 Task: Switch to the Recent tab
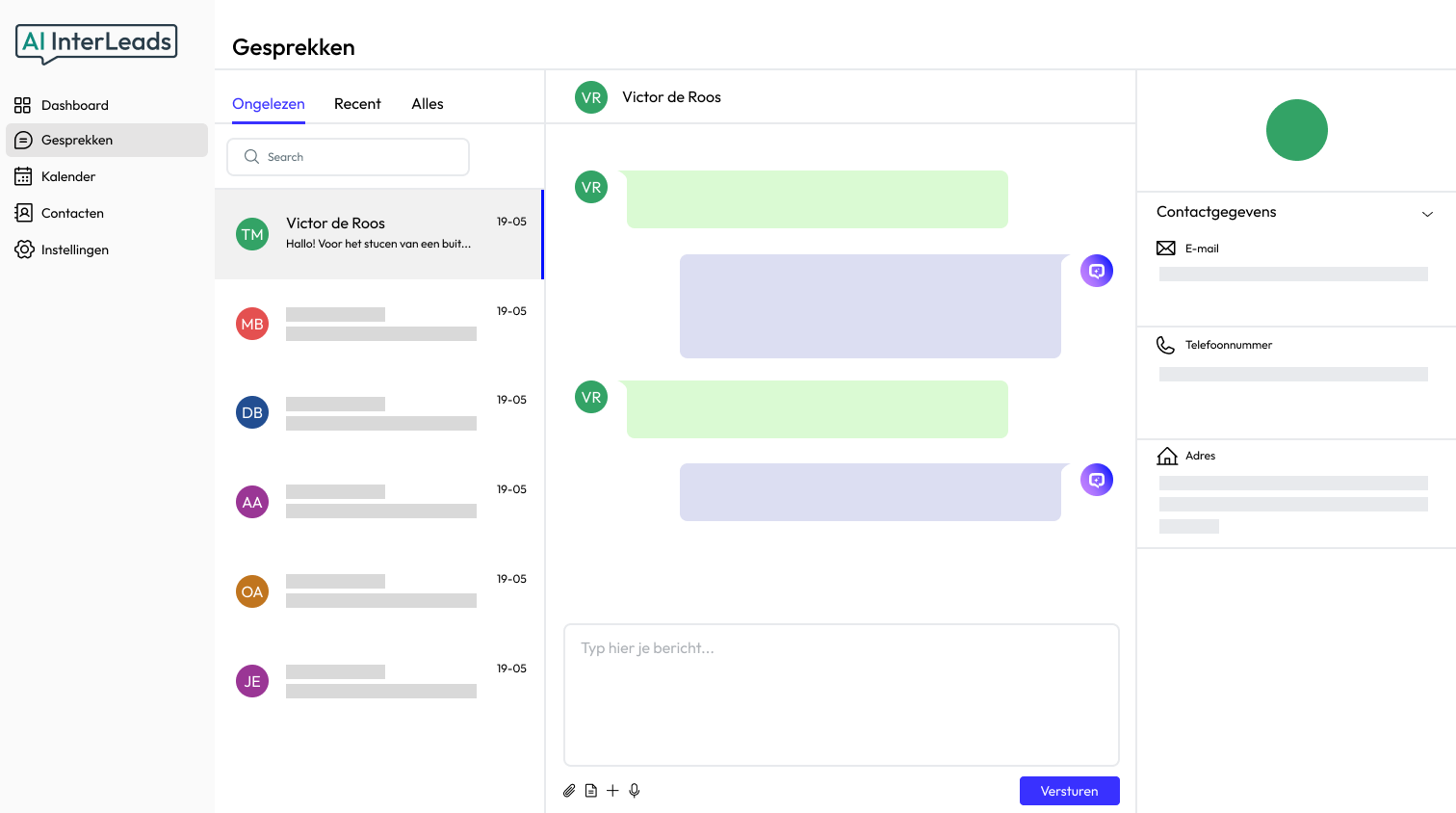pyautogui.click(x=357, y=104)
